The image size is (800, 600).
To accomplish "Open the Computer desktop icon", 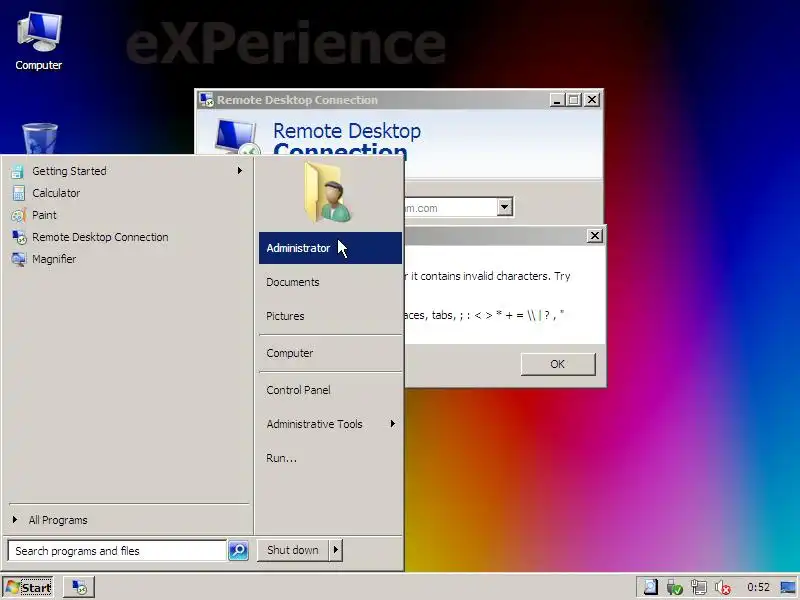I will (x=39, y=41).
